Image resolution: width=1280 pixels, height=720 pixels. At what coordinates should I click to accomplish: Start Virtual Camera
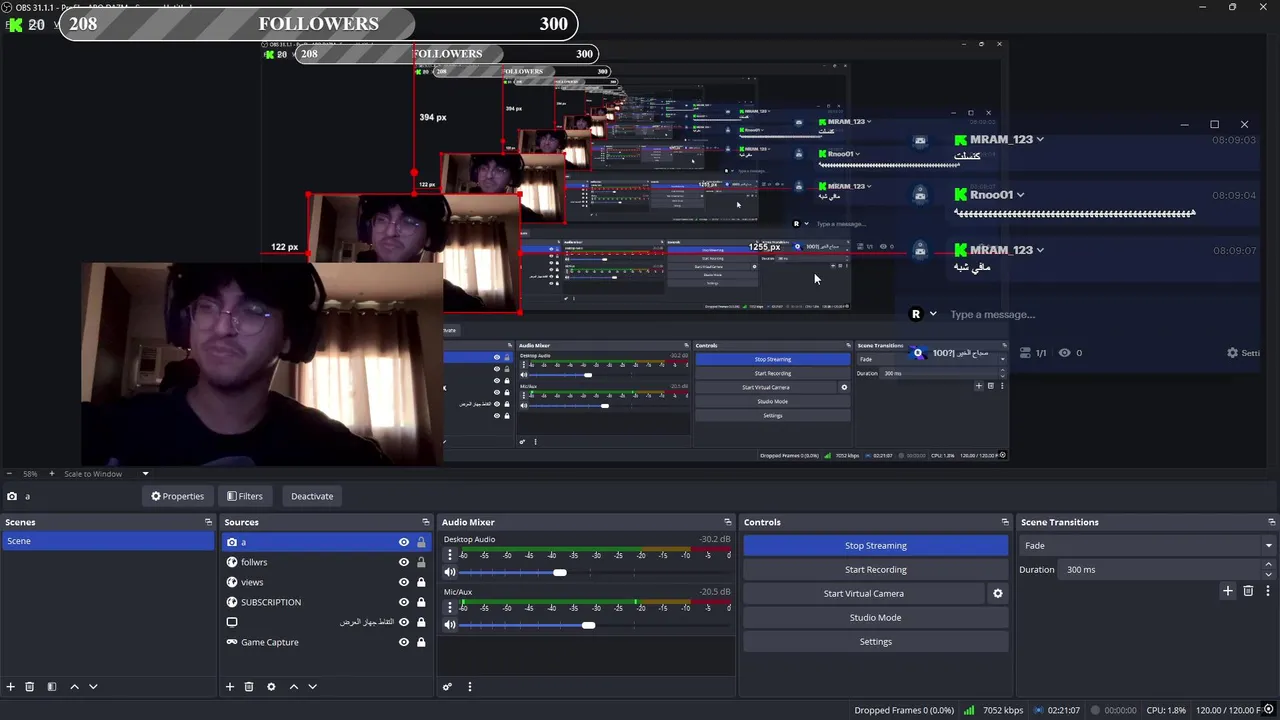pos(864,594)
